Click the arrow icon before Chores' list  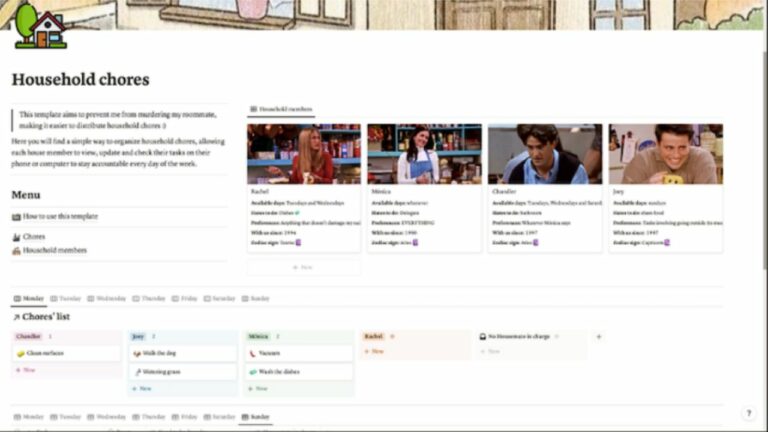pyautogui.click(x=16, y=317)
